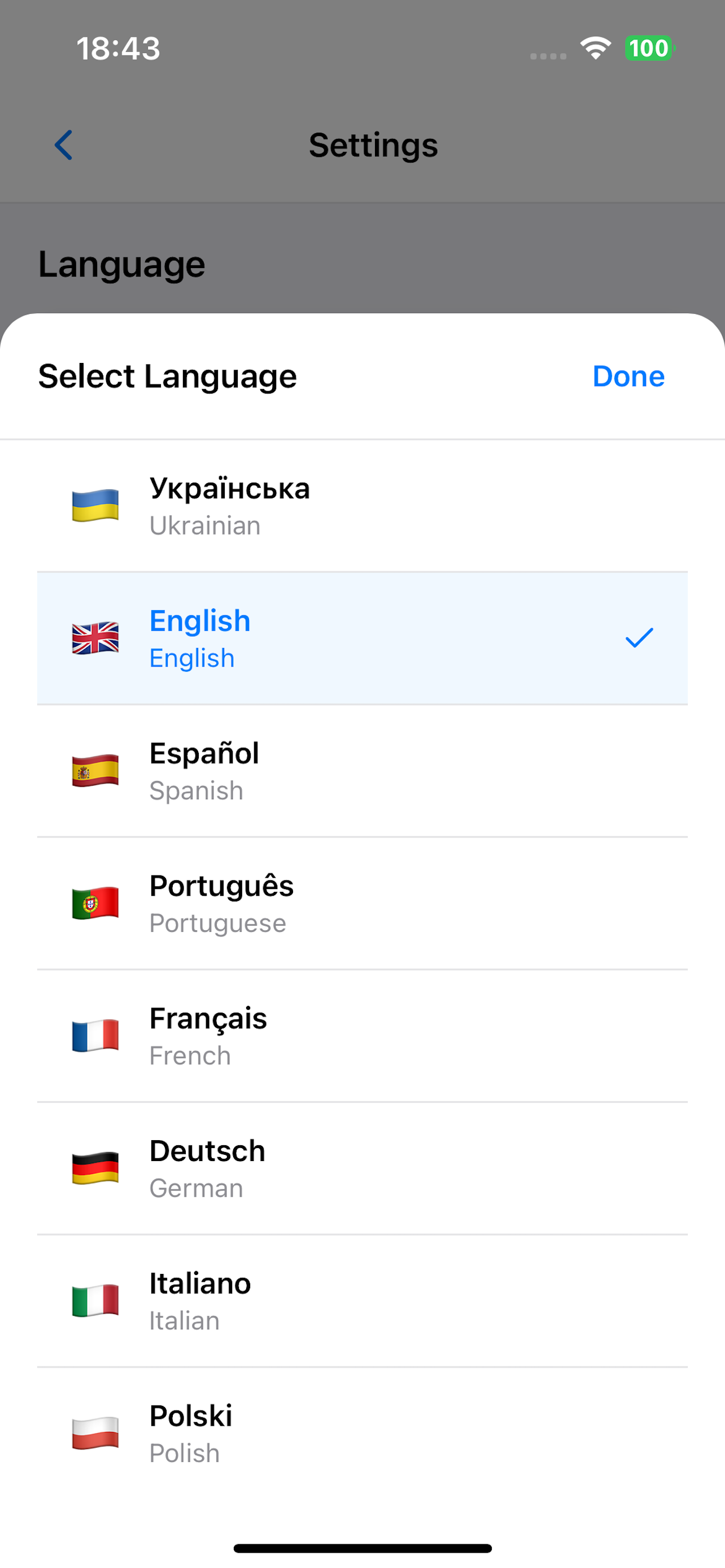Tap the Portuguese flag icon
This screenshot has width=725, height=1568.
pos(95,903)
